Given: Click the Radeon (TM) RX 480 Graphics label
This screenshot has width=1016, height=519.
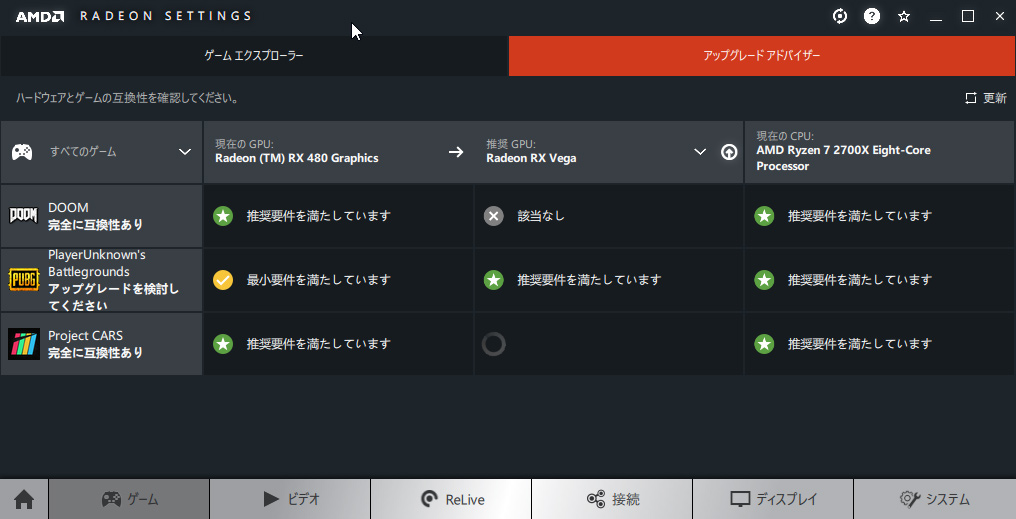Looking at the screenshot, I should tap(297, 158).
